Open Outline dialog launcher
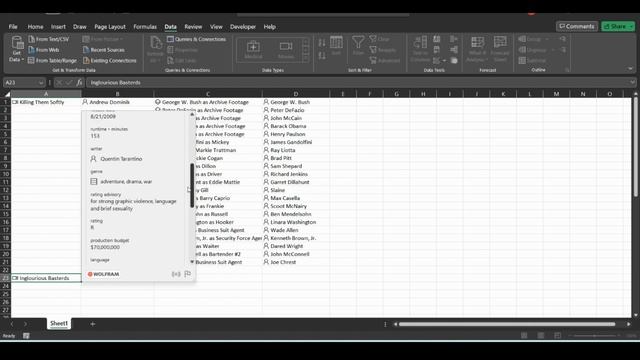Screen dimensions: 640x360 tap(567, 70)
